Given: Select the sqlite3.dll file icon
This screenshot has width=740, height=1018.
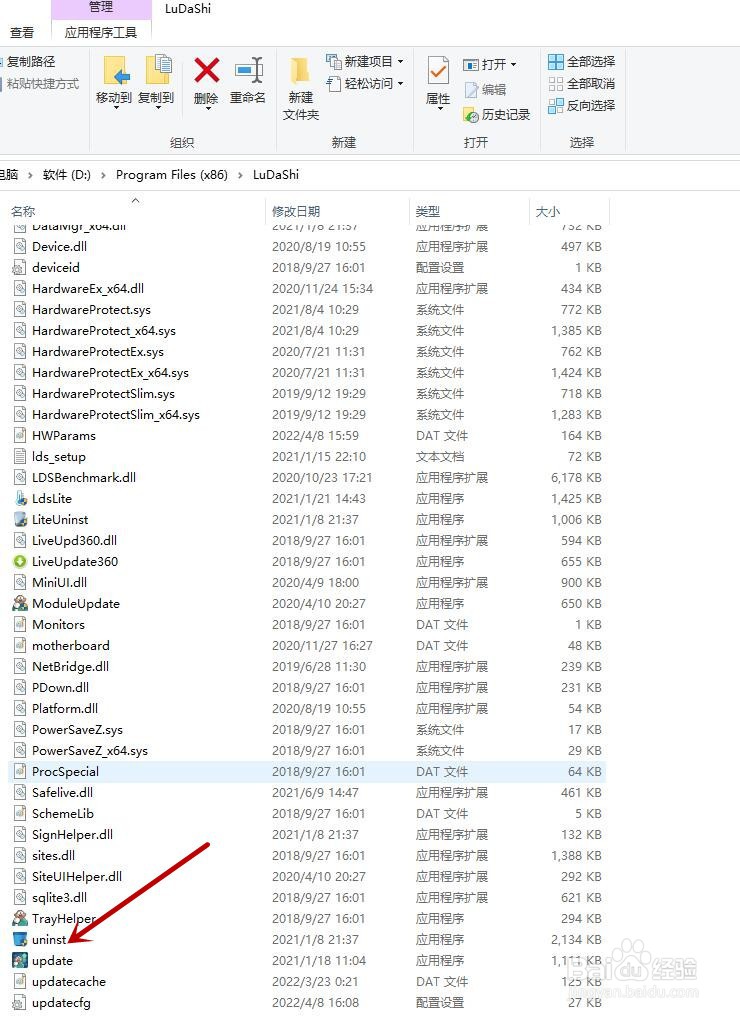Looking at the screenshot, I should click(20, 897).
